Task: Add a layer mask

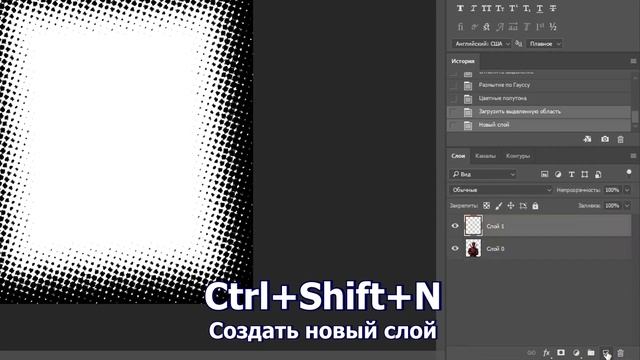Action: coord(561,353)
